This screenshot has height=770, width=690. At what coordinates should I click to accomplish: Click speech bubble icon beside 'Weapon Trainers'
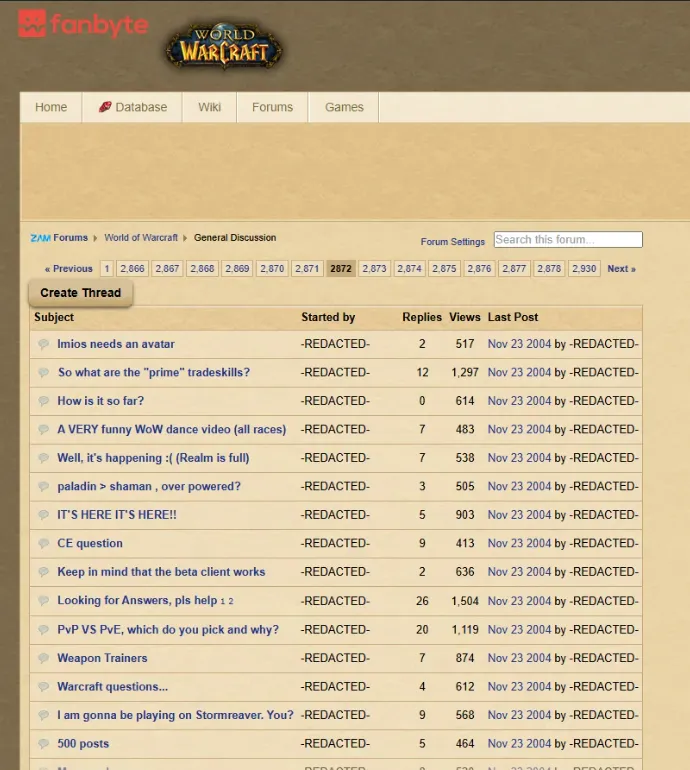coord(44,658)
